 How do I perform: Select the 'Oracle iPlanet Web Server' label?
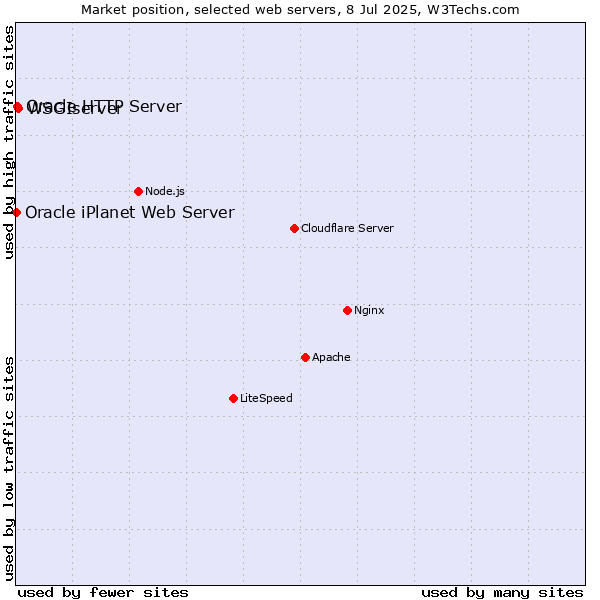pos(130,213)
